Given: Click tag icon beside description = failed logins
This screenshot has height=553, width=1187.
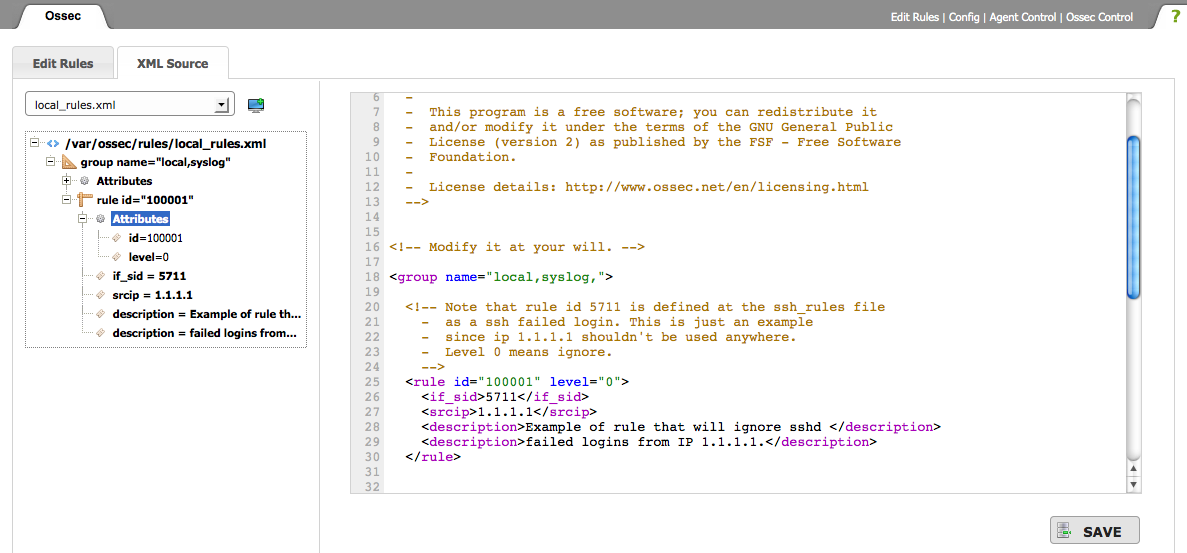Looking at the screenshot, I should point(101,332).
